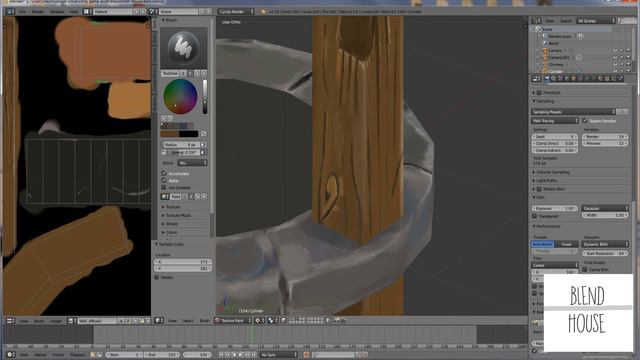The height and width of the screenshot is (360, 640).
Task: Open the Sampling Presets dropdown
Action: click(573, 111)
